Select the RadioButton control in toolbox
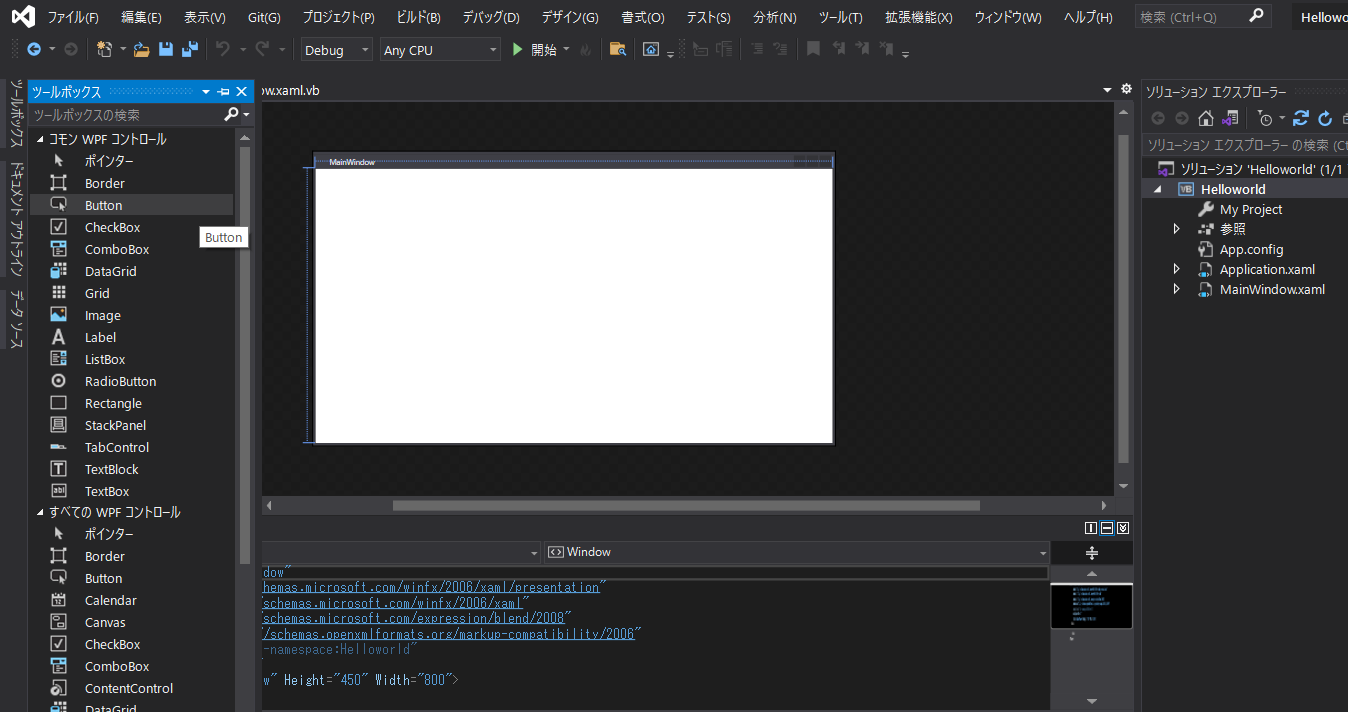 pos(120,381)
